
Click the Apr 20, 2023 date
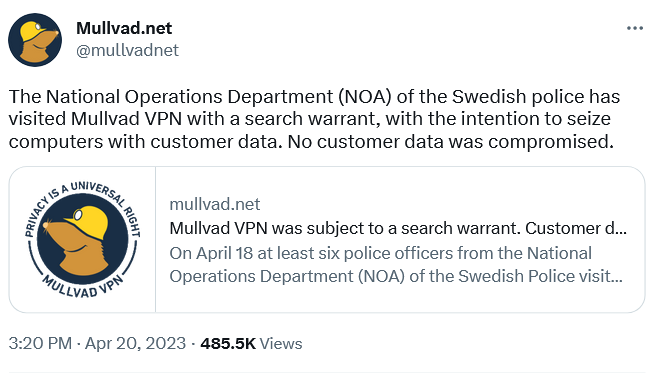click(135, 344)
